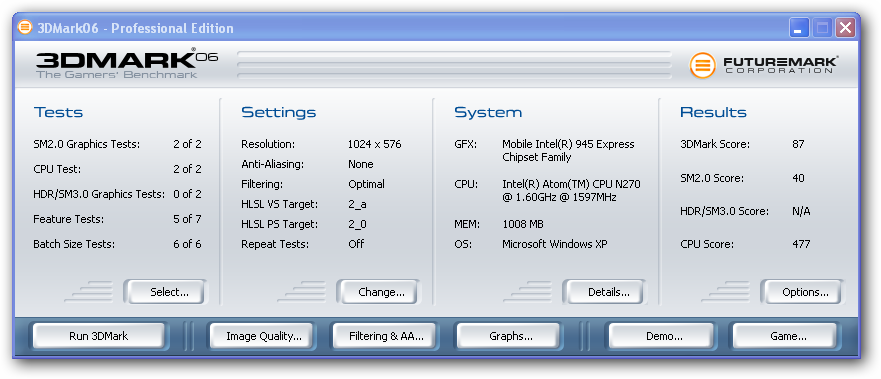Click the Tests section heading
This screenshot has width=881, height=379.
point(58,112)
